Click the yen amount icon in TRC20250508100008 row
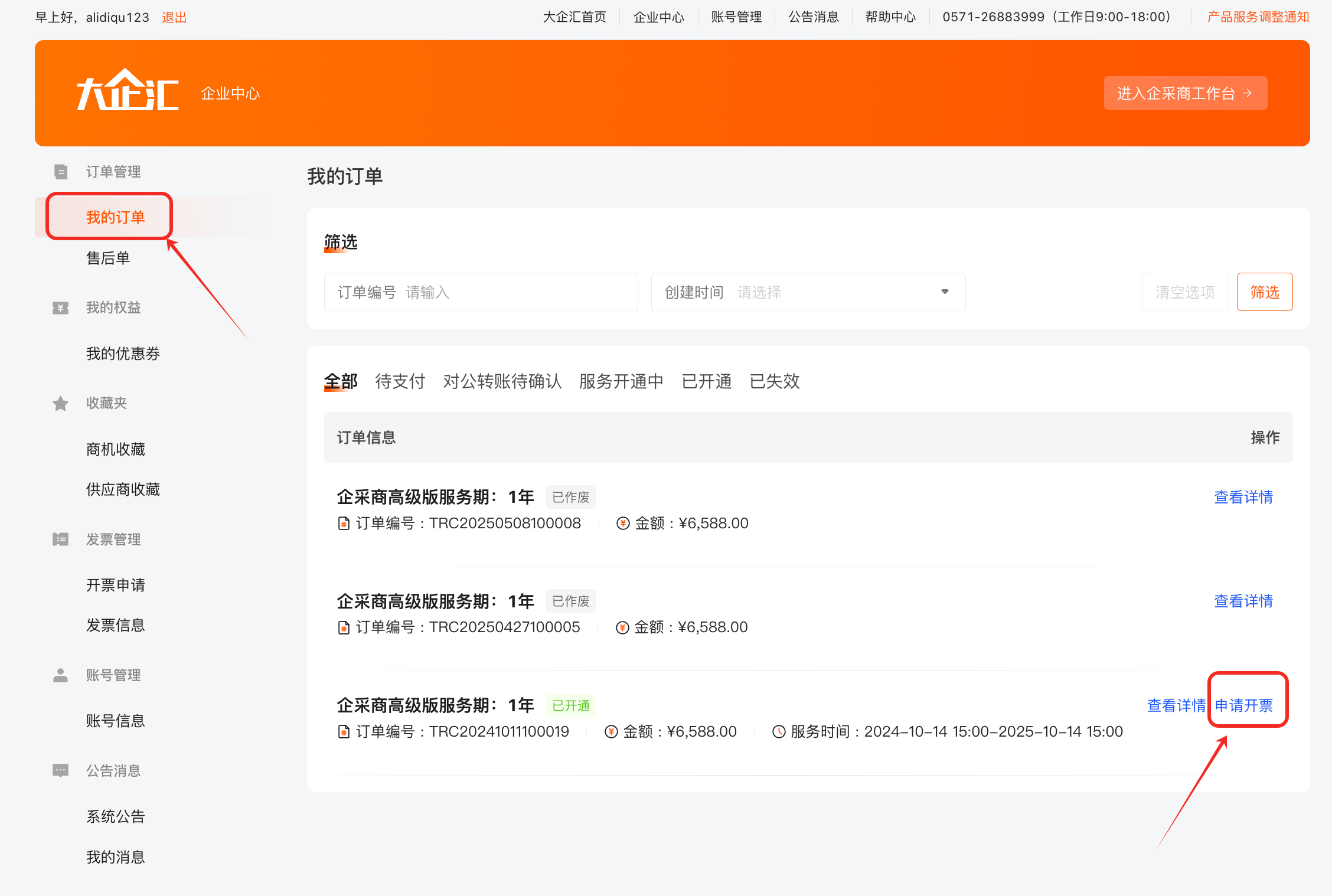1332x896 pixels. point(623,524)
